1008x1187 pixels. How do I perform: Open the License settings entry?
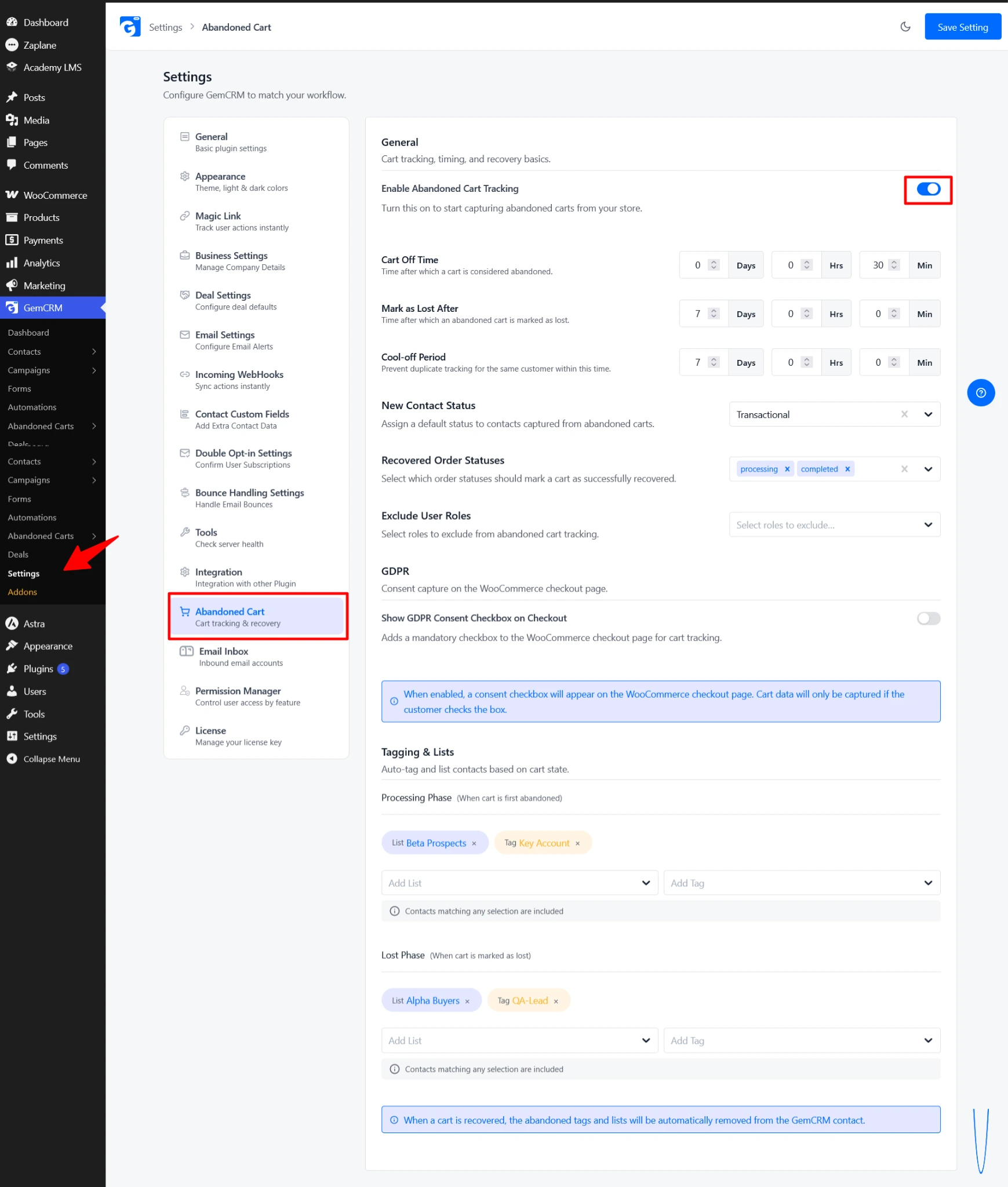point(256,736)
